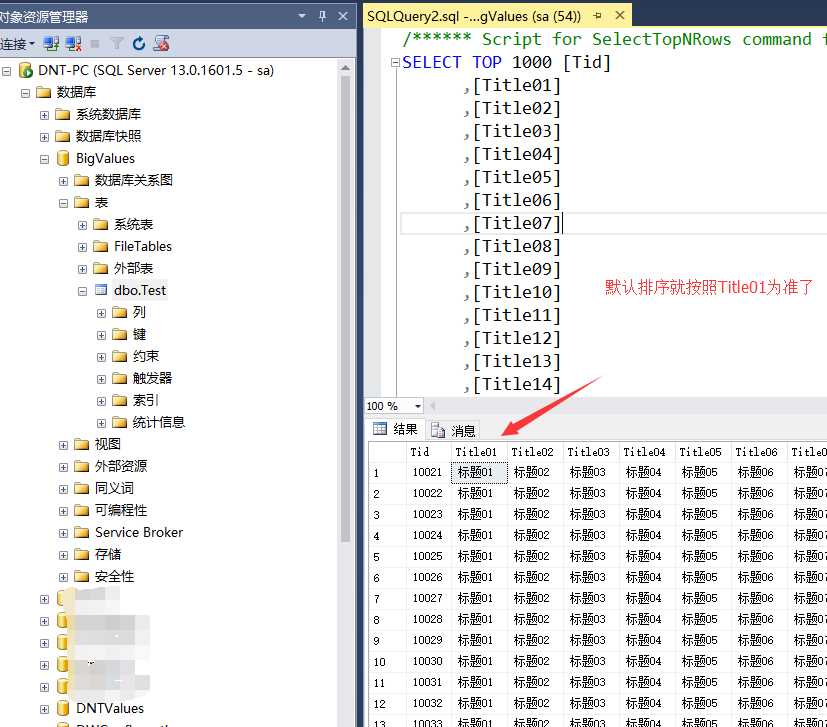Click the disconnect server icon
Screen dimensions: 827x727
pos(73,44)
